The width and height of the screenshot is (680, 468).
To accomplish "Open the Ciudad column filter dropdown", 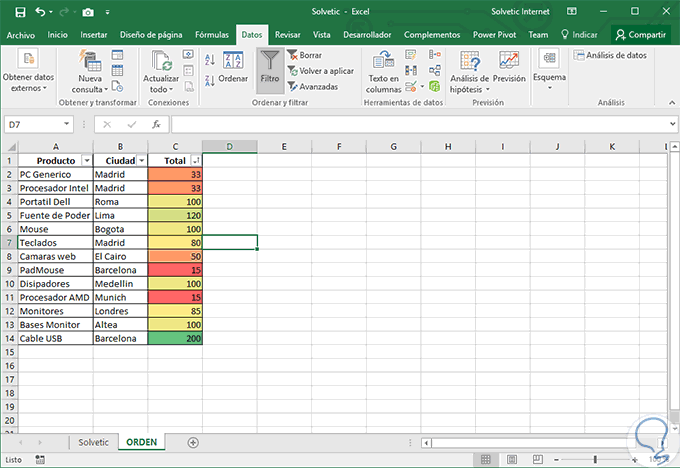I will tap(142, 160).
